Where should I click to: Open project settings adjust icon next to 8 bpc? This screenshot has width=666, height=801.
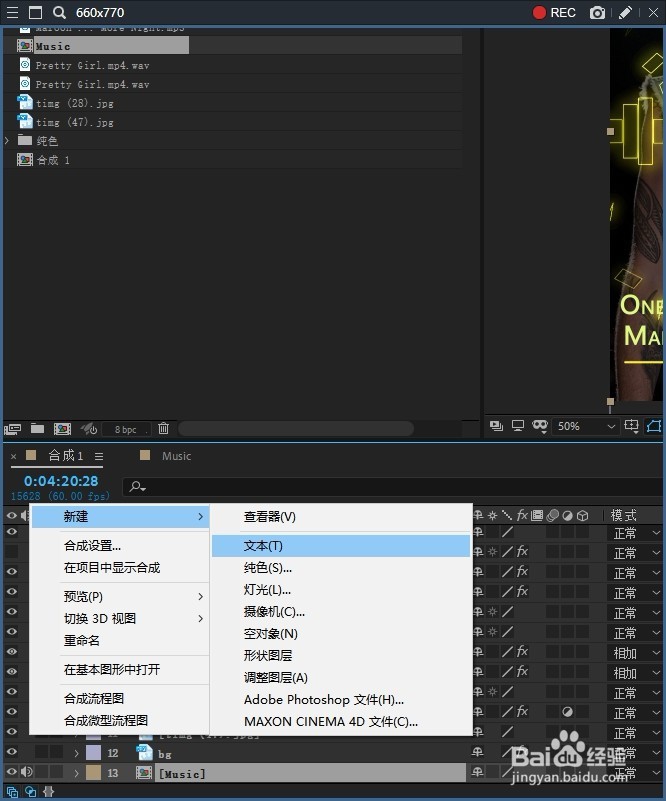(89, 429)
